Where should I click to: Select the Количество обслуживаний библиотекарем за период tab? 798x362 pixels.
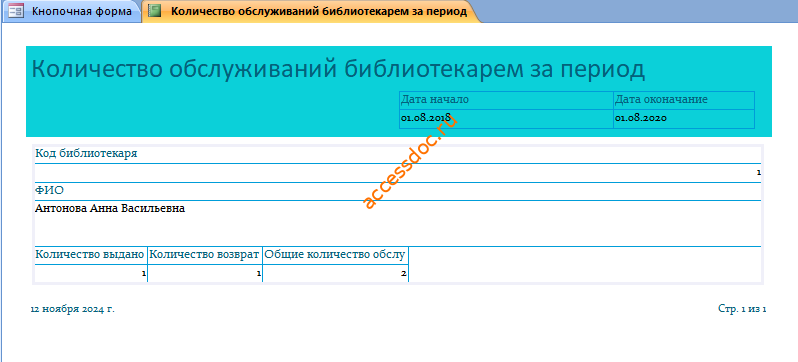click(x=310, y=11)
